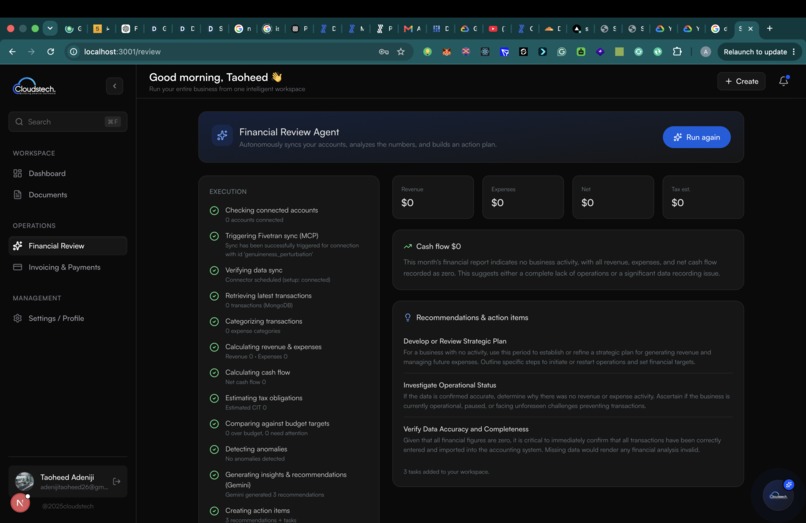
Task: Click the Create button
Action: coord(741,81)
